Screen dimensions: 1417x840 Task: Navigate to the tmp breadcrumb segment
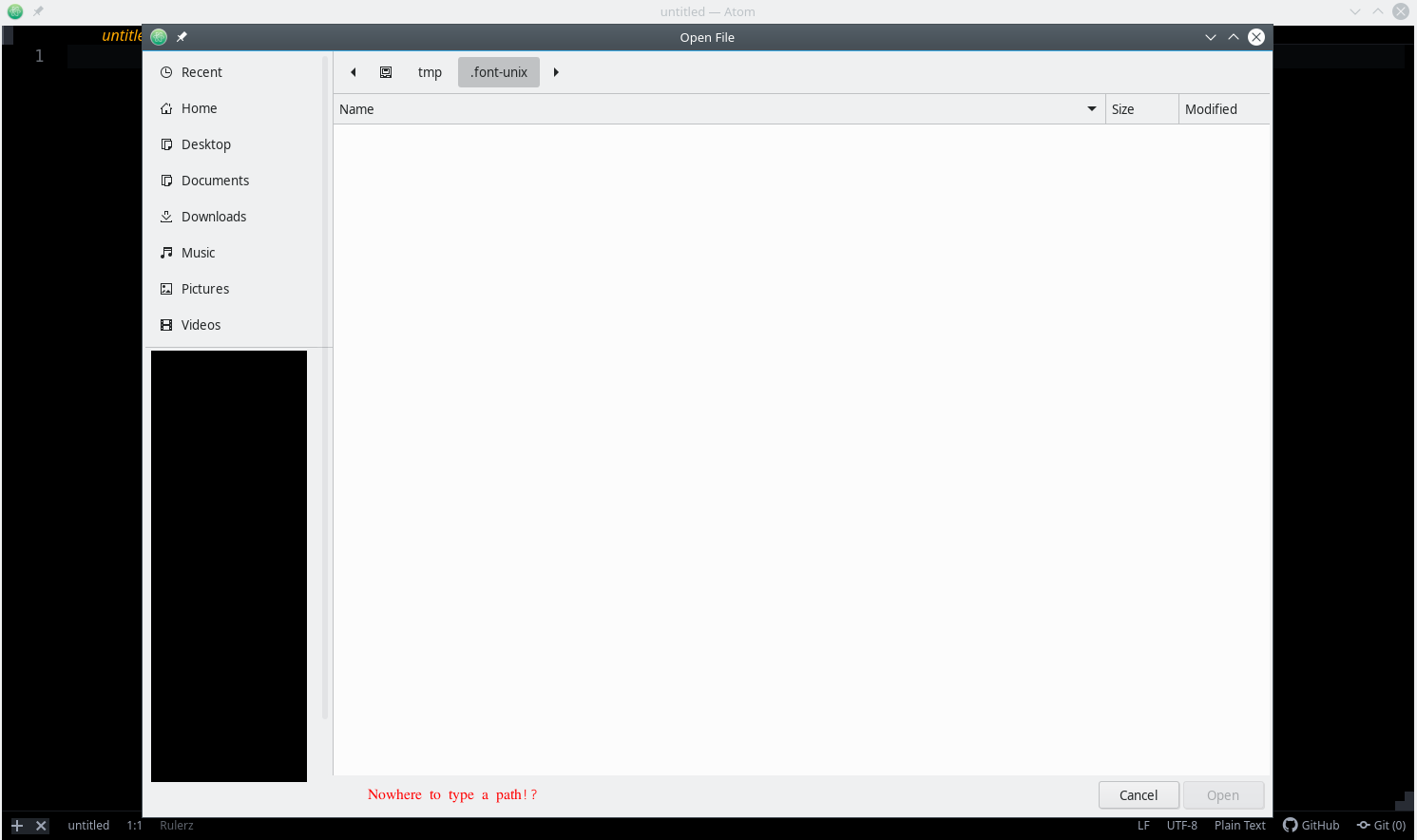coord(430,71)
